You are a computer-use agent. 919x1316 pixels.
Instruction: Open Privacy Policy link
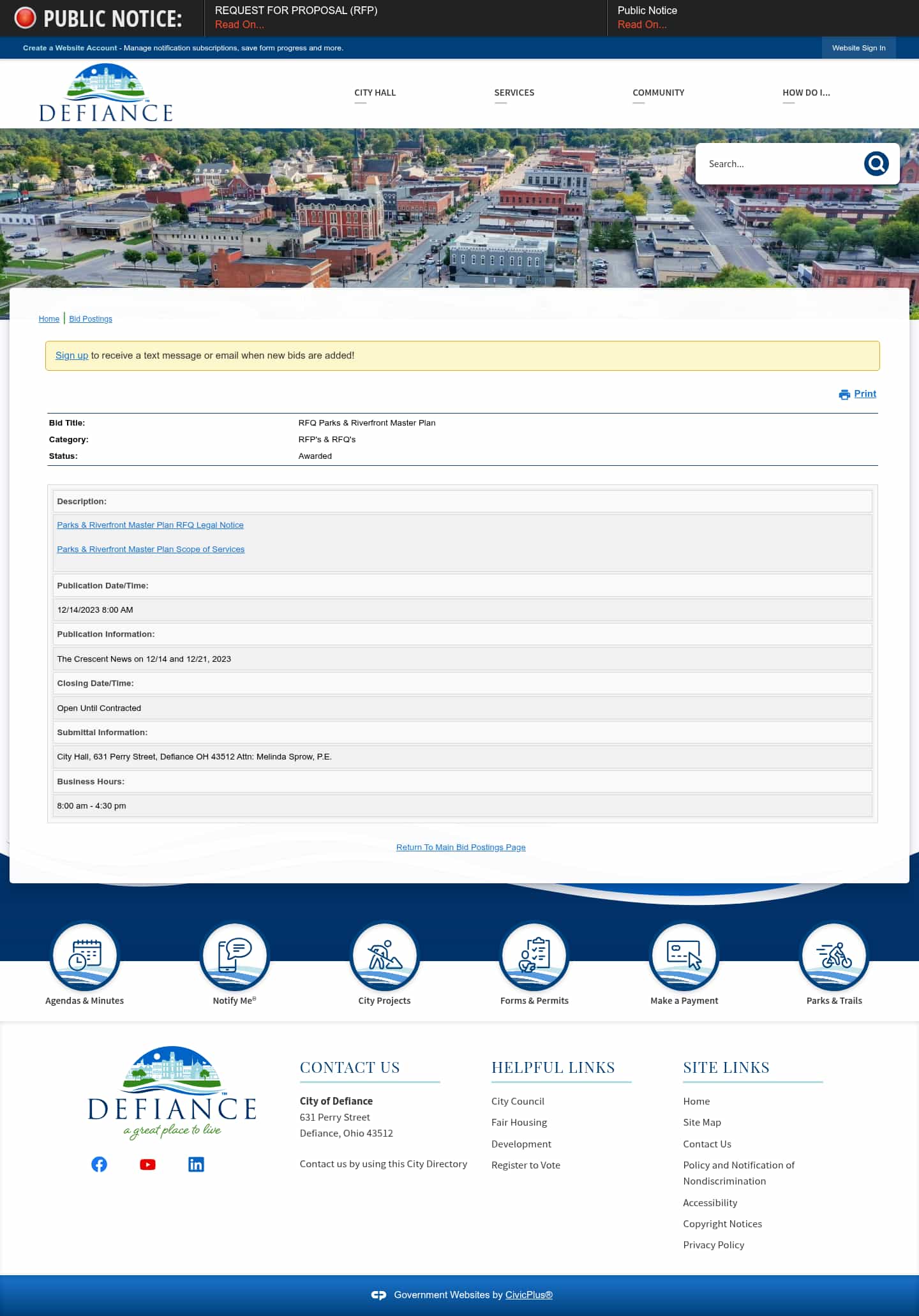click(714, 1245)
